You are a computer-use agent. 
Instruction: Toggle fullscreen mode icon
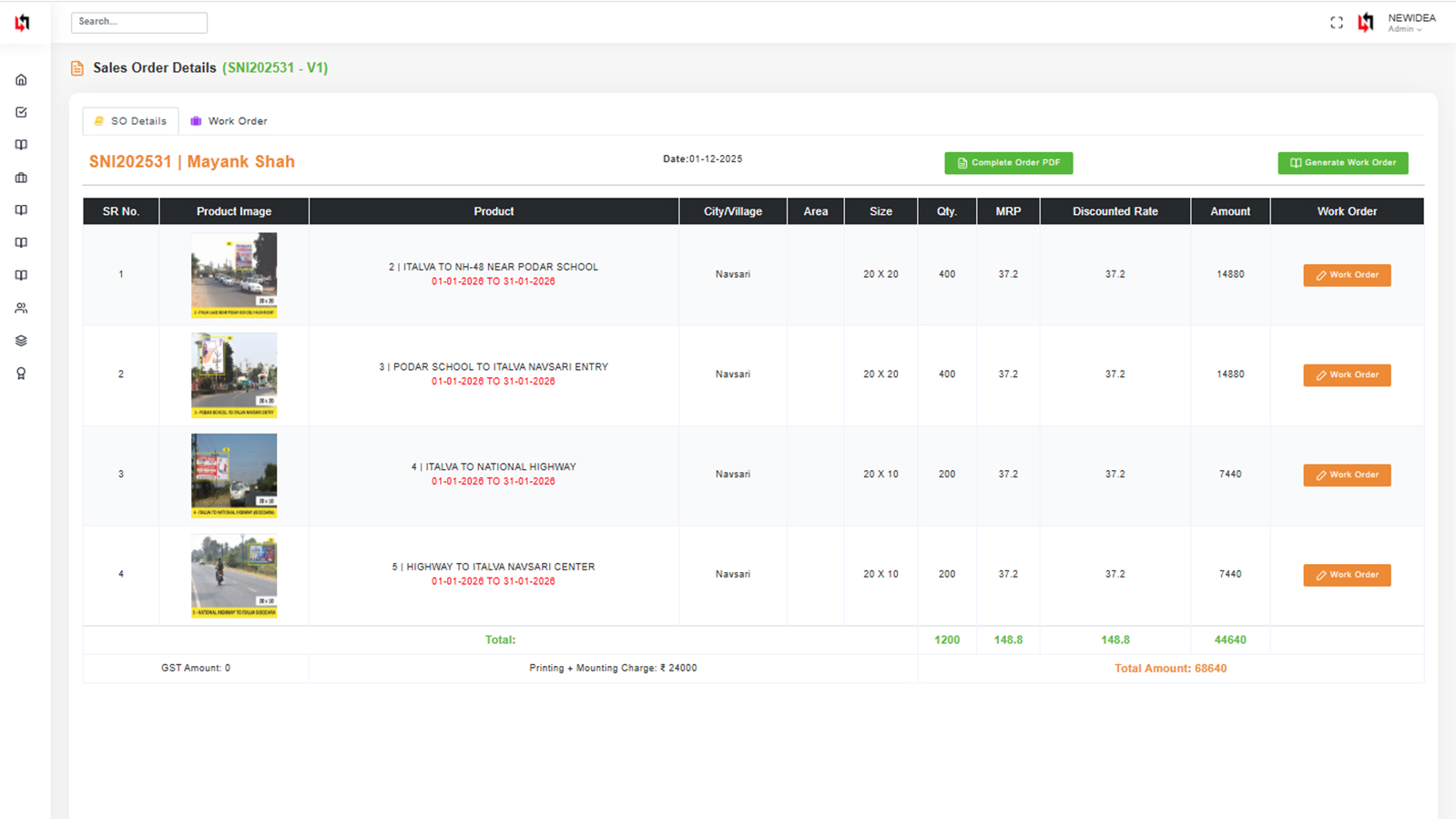1336,23
